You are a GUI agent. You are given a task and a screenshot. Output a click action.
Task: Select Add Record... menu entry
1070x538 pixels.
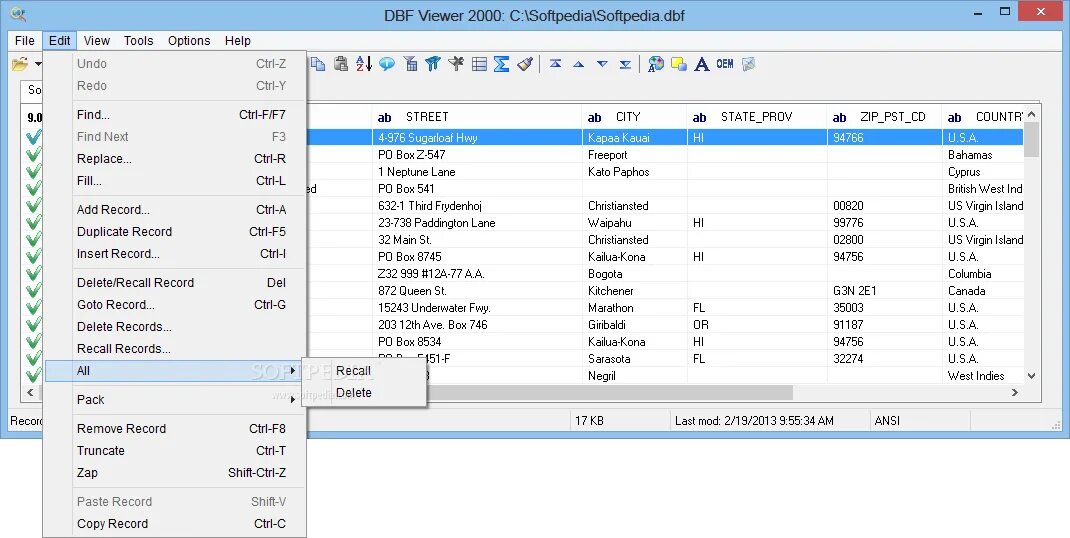coord(175,210)
